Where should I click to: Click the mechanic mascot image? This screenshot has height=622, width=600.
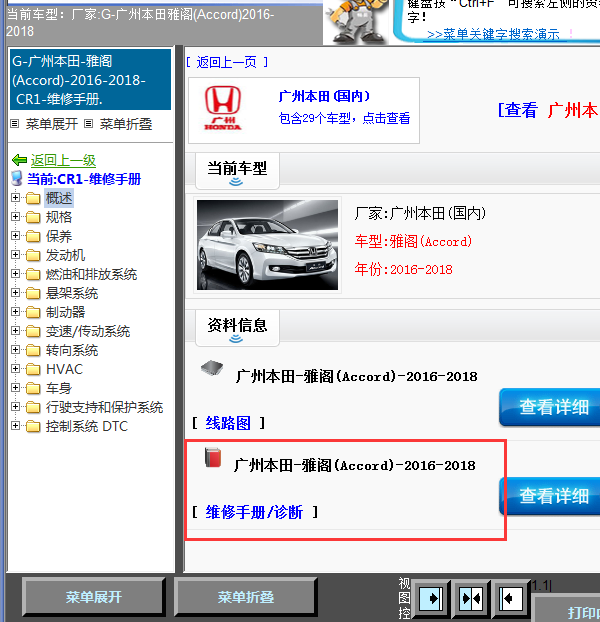[x=356, y=22]
